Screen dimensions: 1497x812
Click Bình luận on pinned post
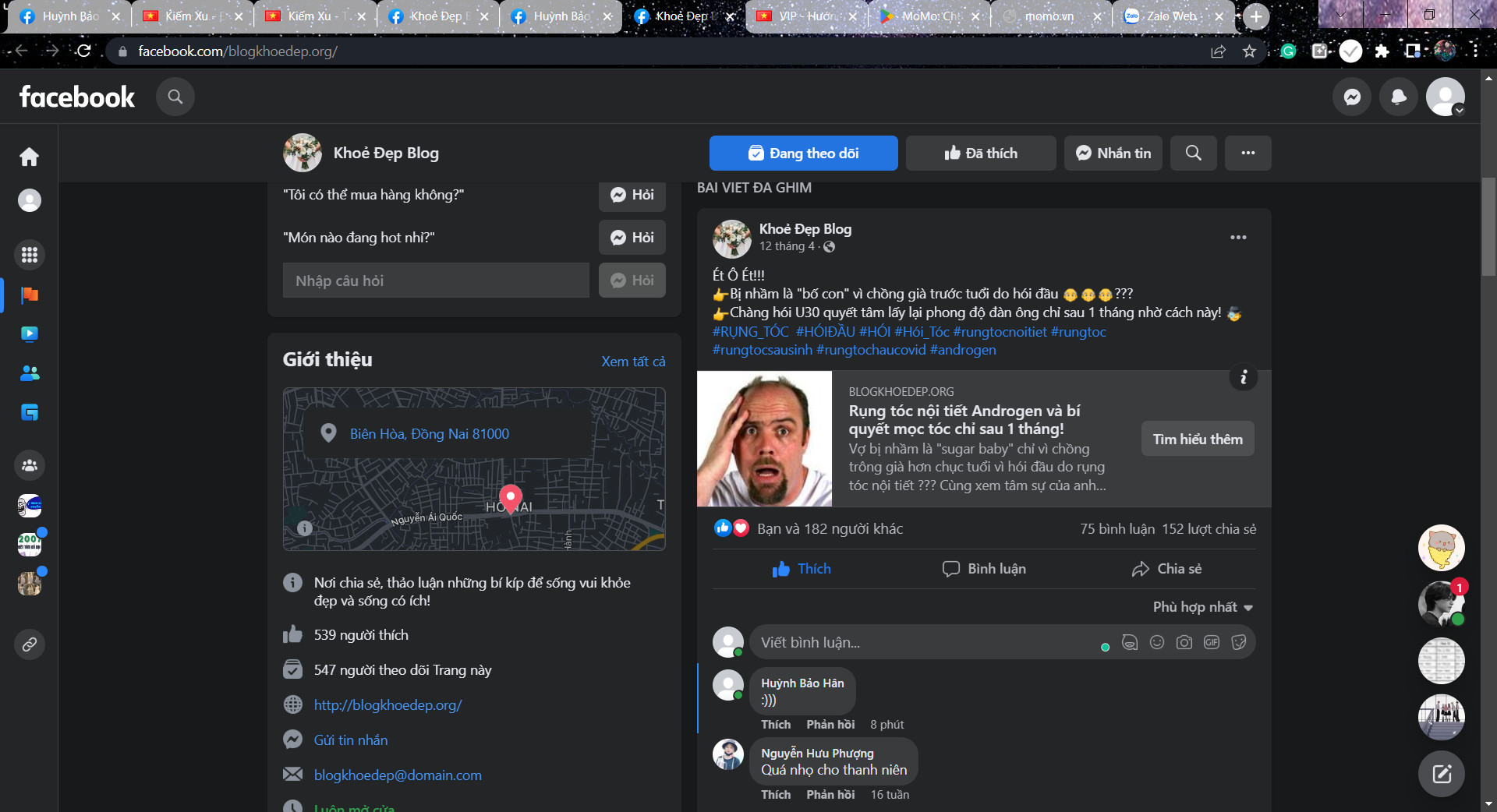[x=984, y=569]
